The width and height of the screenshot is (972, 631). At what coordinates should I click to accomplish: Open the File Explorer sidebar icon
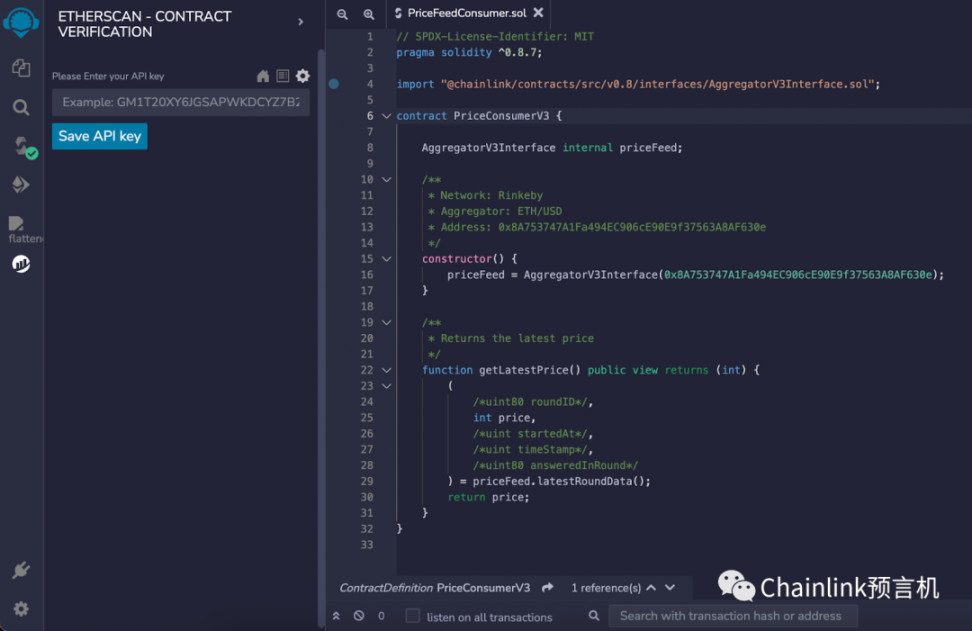[x=21, y=68]
